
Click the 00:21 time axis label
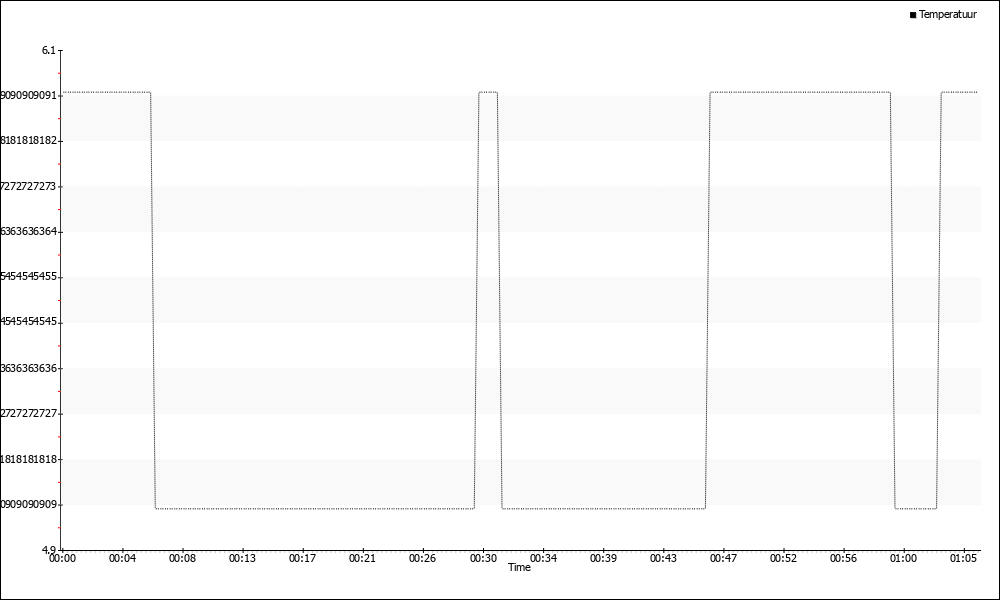pos(362,559)
